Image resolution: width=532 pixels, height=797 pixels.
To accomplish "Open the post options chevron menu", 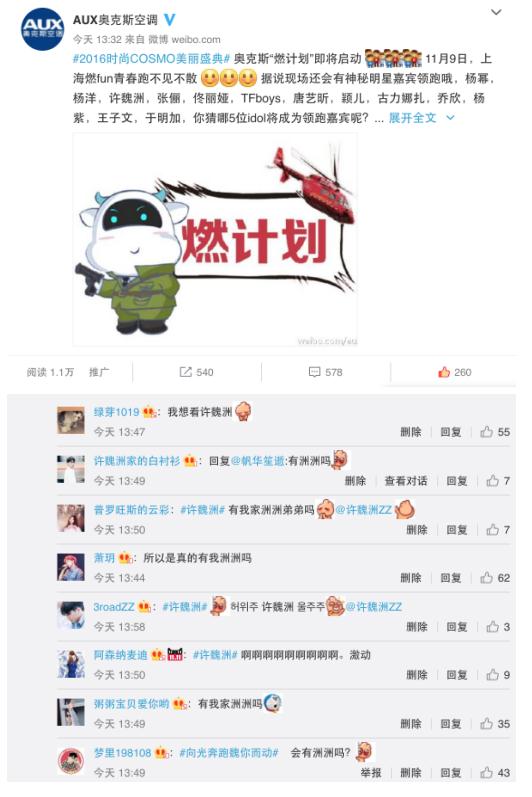I will (x=496, y=12).
